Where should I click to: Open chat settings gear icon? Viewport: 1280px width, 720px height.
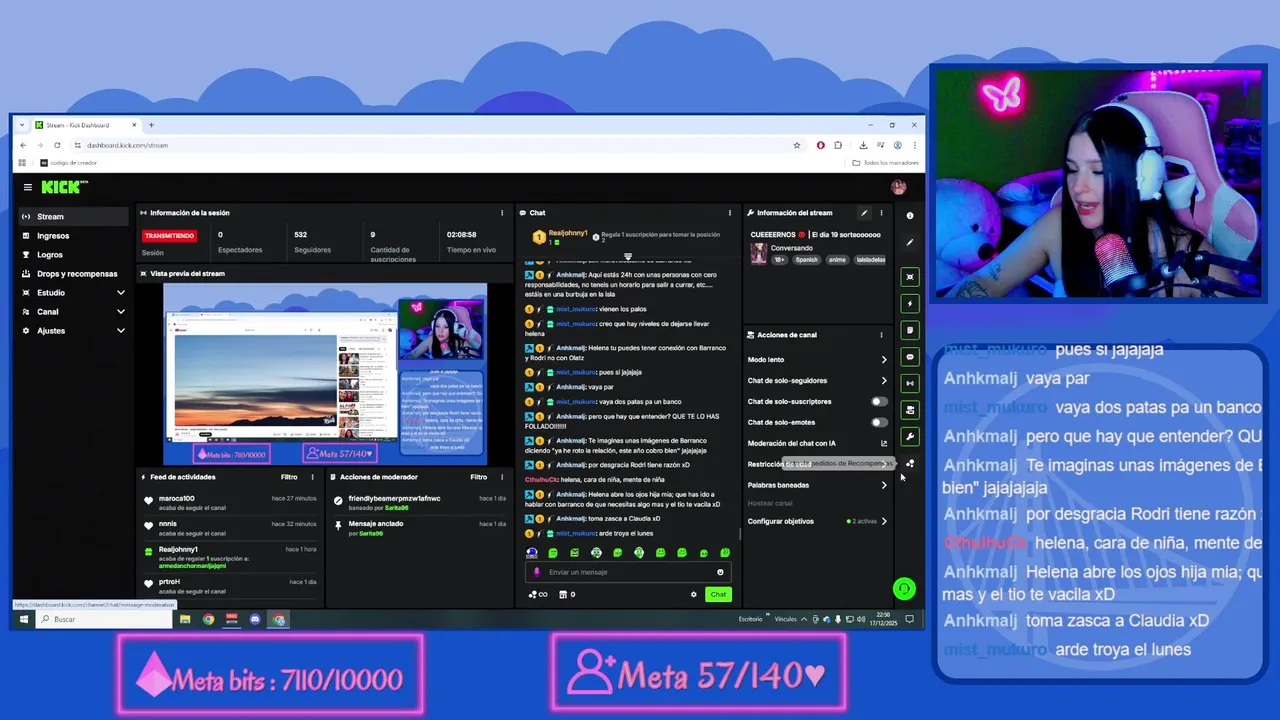[693, 594]
